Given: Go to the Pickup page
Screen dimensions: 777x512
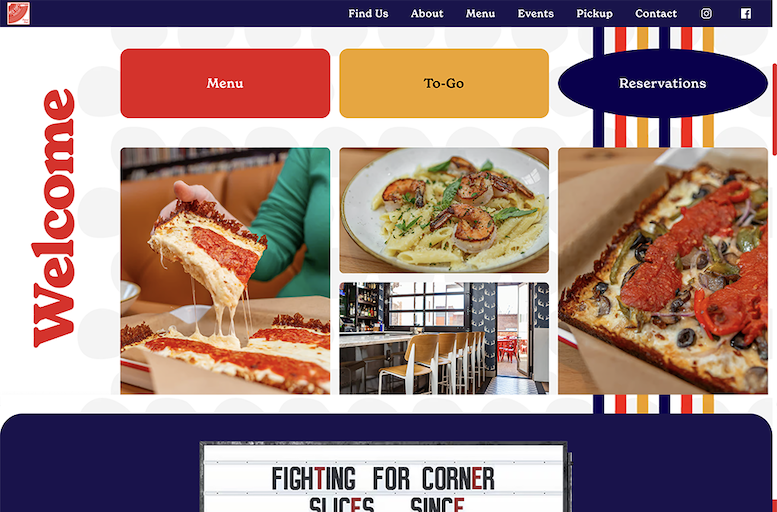Looking at the screenshot, I should click(594, 13).
